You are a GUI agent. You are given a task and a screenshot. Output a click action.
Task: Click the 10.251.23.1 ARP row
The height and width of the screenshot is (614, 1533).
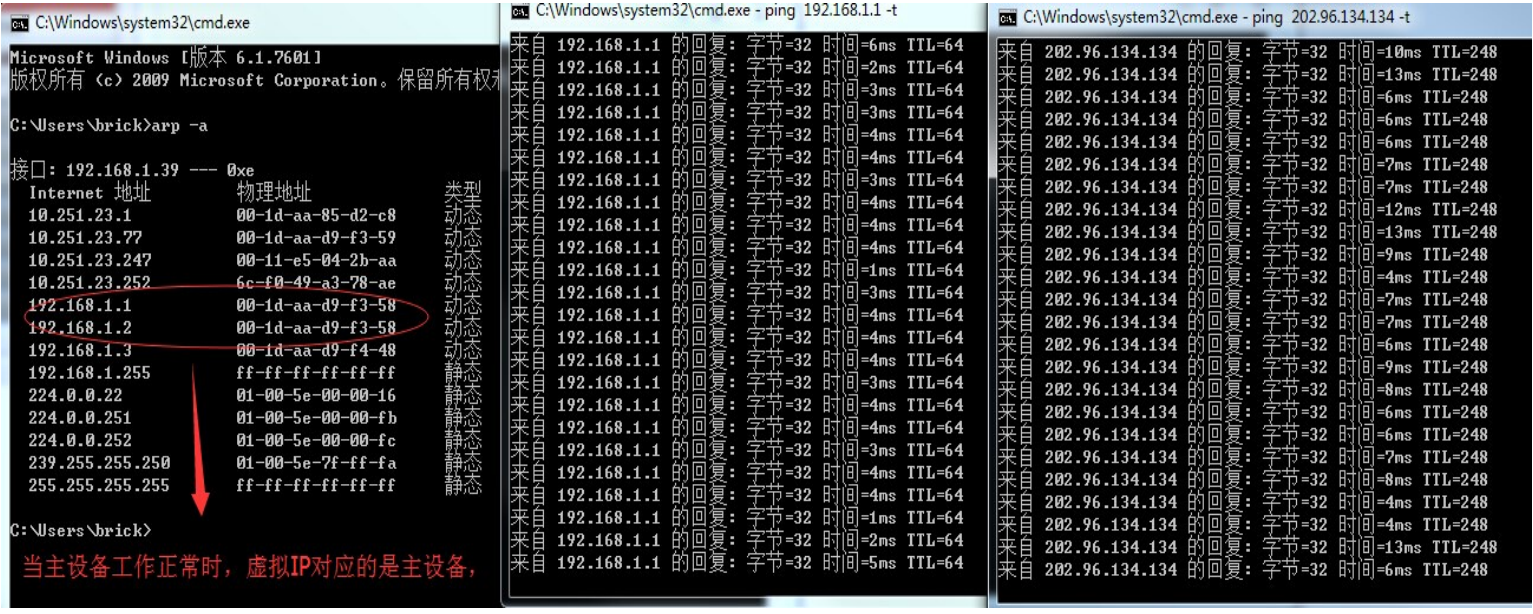tap(254, 215)
